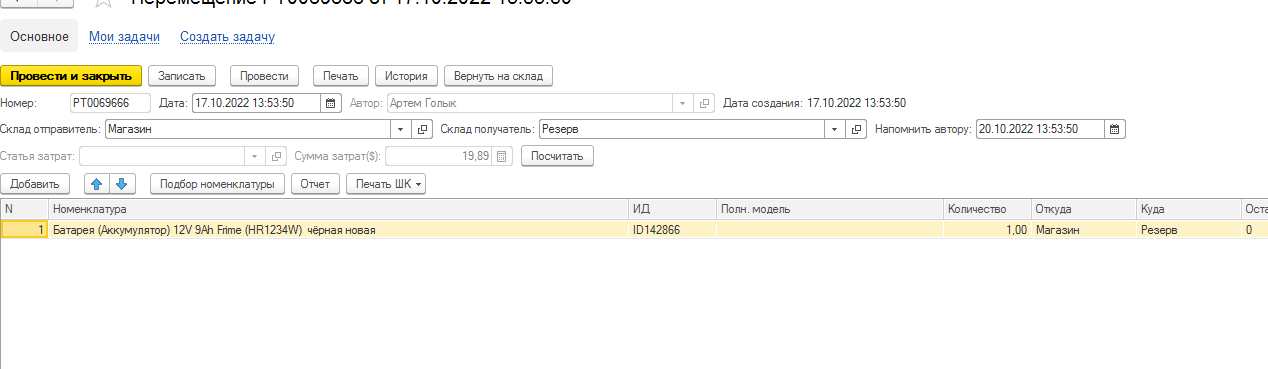Add a row with Добавить
The height and width of the screenshot is (369, 1268).
(x=35, y=184)
